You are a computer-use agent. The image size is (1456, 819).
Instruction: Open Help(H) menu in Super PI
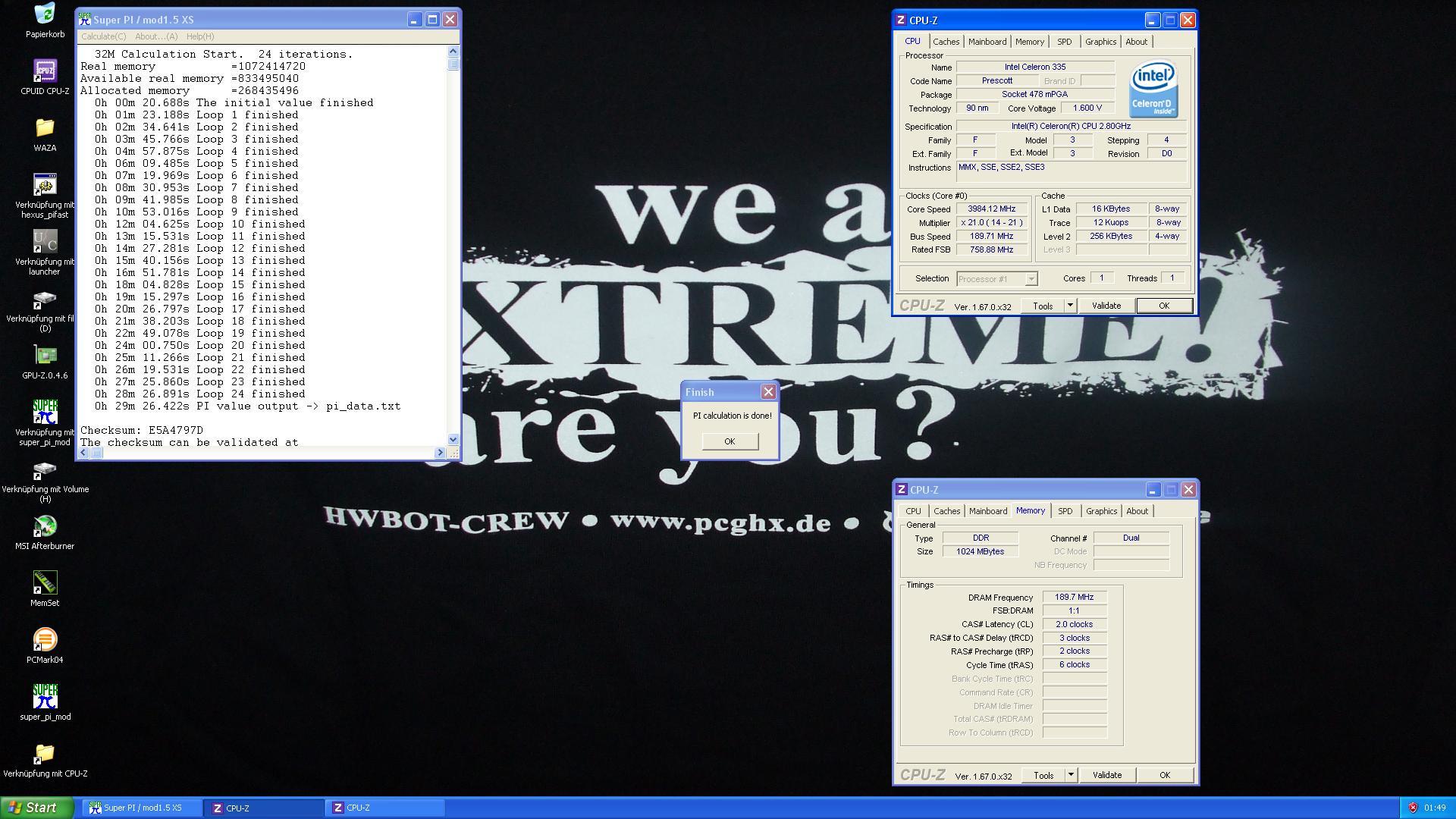pos(200,36)
